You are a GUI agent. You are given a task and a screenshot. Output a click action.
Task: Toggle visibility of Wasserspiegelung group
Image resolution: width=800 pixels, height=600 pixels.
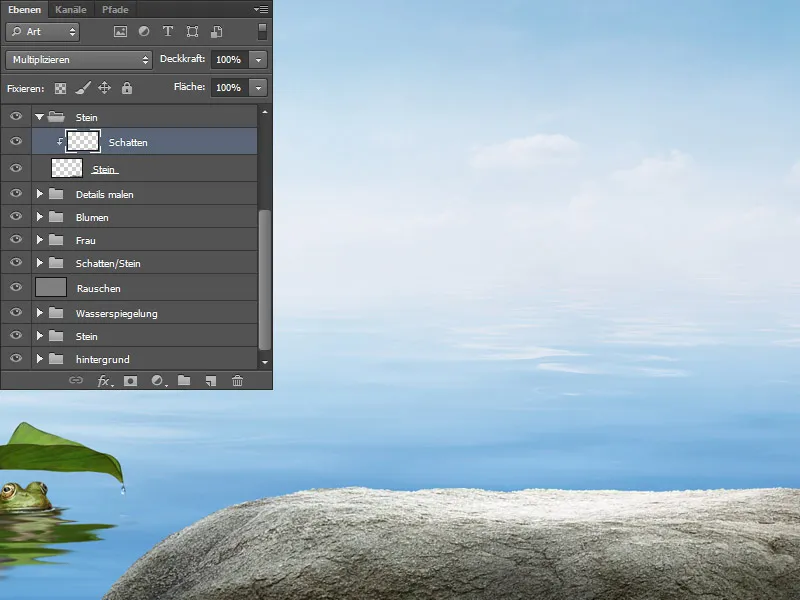click(x=16, y=312)
